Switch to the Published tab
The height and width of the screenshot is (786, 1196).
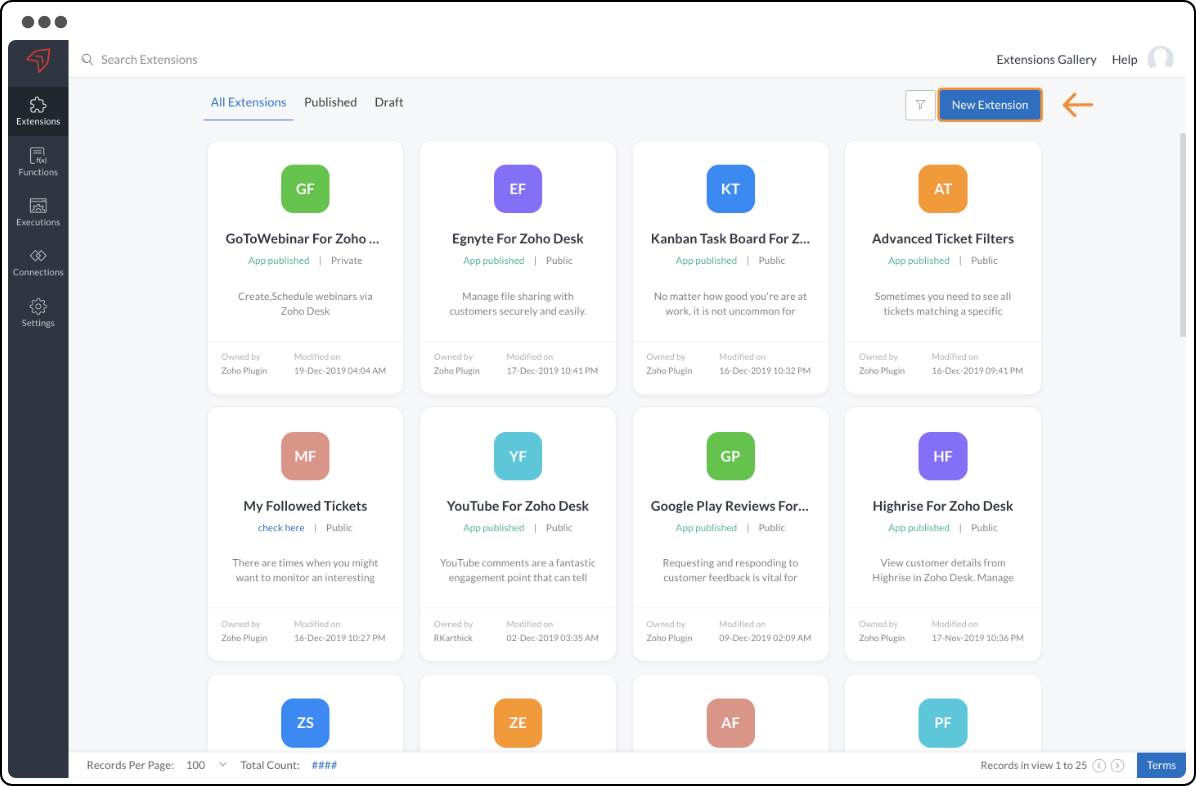(330, 102)
